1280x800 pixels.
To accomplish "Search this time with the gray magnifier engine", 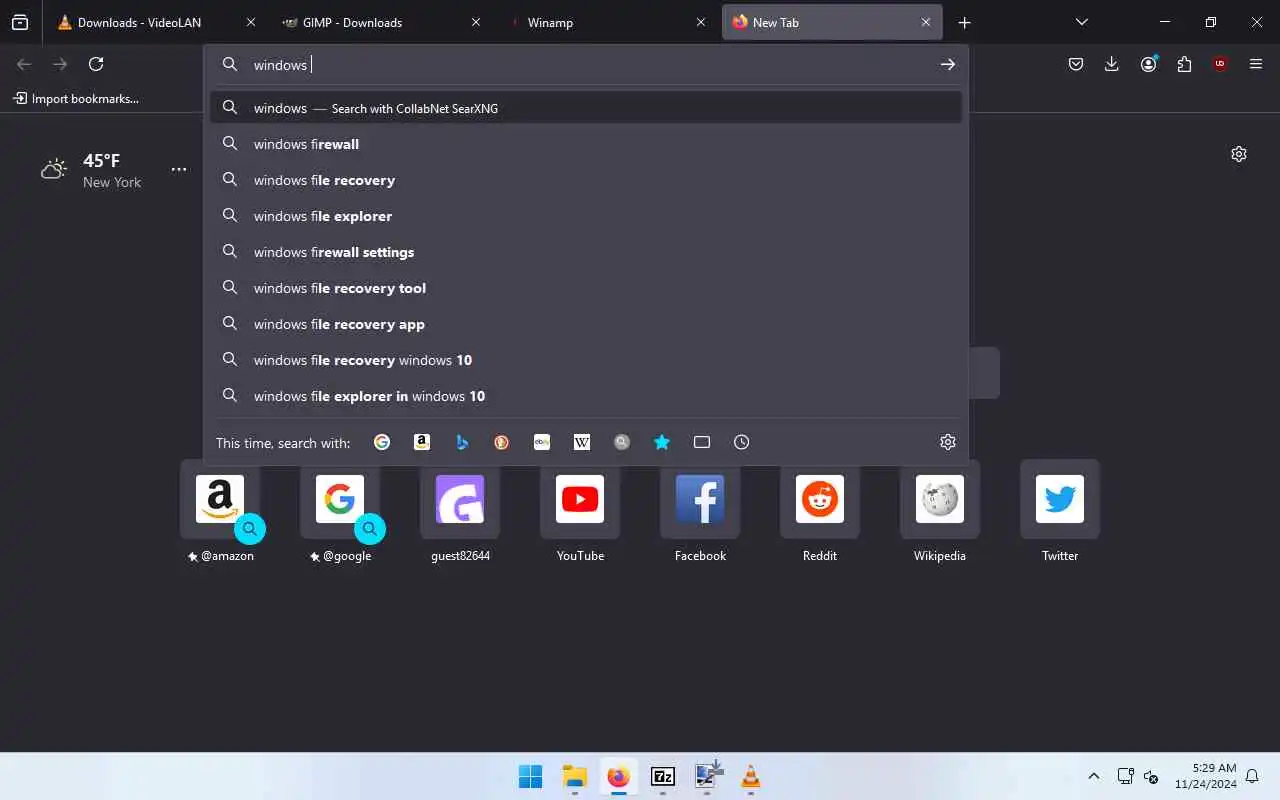I will [x=622, y=442].
